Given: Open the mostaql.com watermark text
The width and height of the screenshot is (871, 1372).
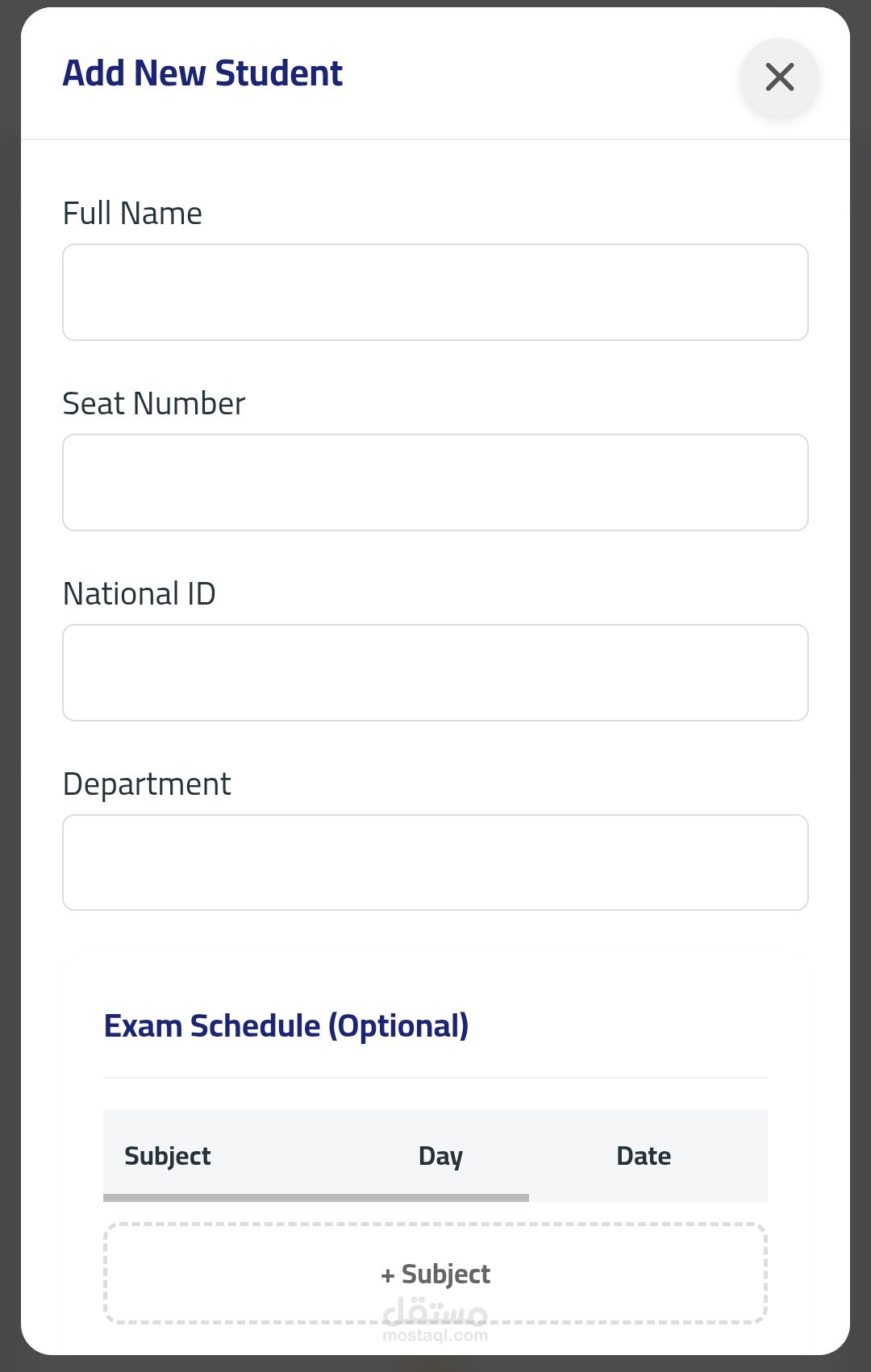Looking at the screenshot, I should [435, 1336].
